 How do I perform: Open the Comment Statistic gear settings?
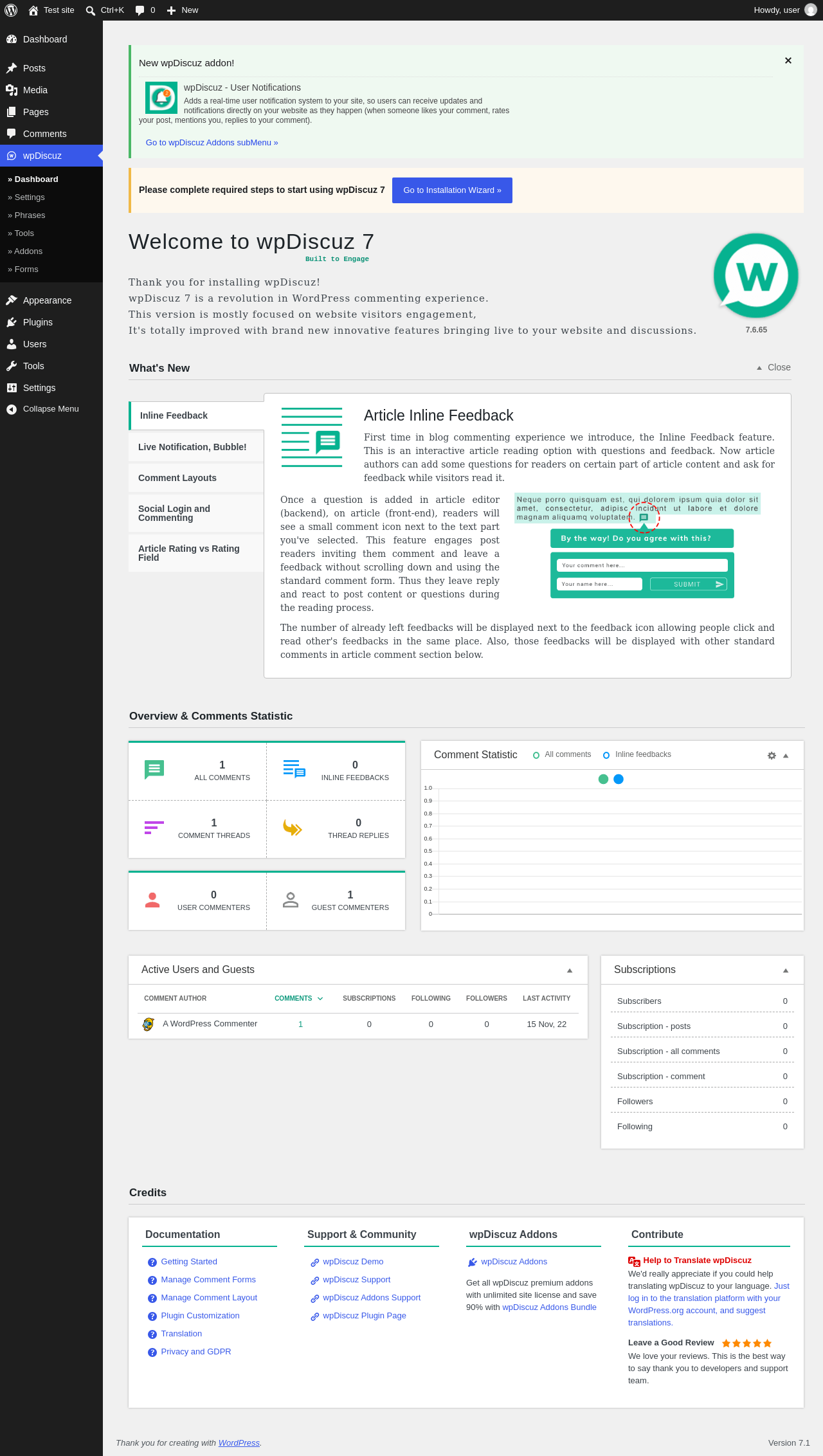pos(772,756)
